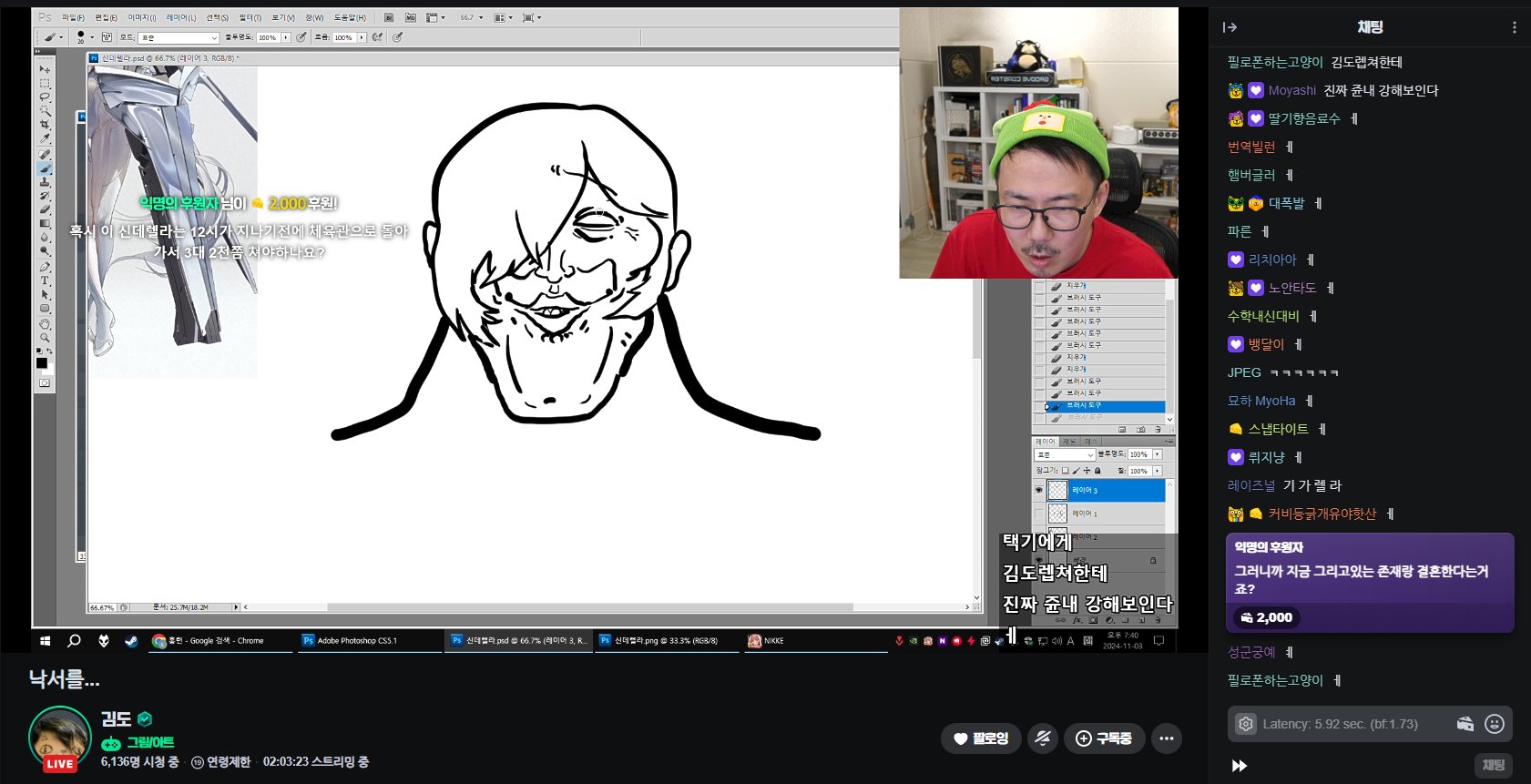Open Layers panel opacity slider arrow
1531x784 pixels.
point(1158,454)
